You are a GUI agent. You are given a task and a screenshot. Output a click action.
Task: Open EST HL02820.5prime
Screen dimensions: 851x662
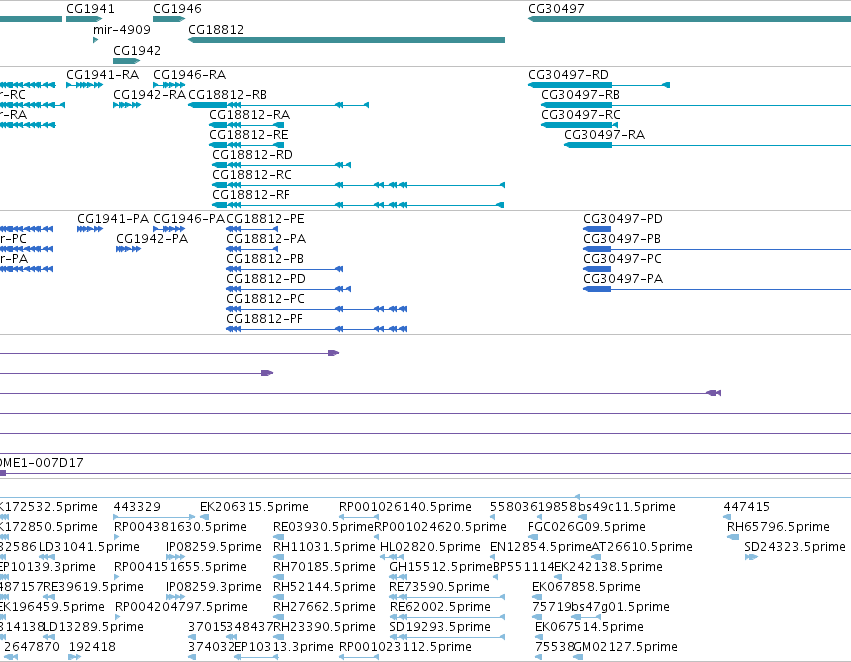(430, 547)
